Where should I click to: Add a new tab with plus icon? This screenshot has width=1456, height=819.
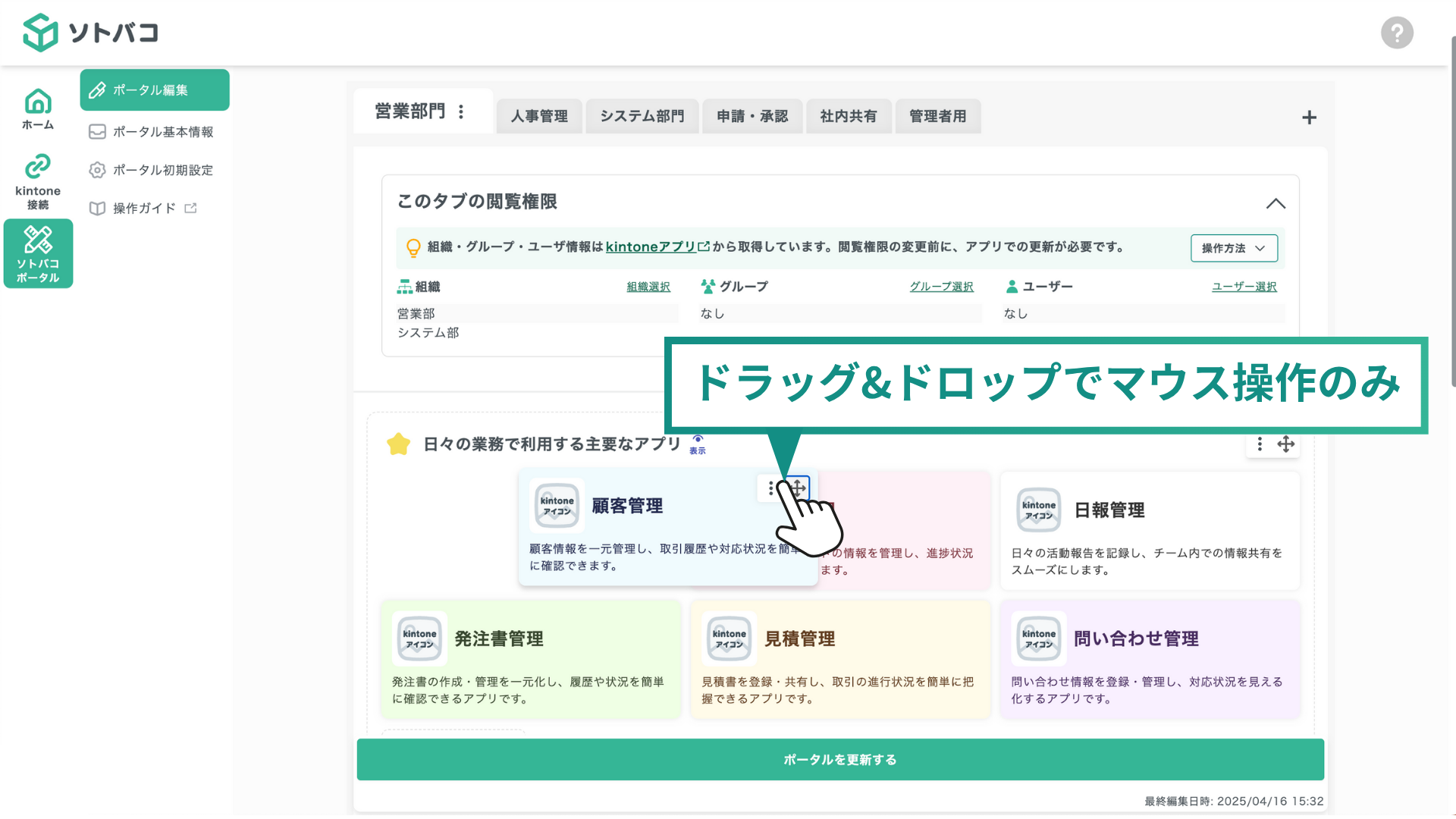pyautogui.click(x=1309, y=118)
